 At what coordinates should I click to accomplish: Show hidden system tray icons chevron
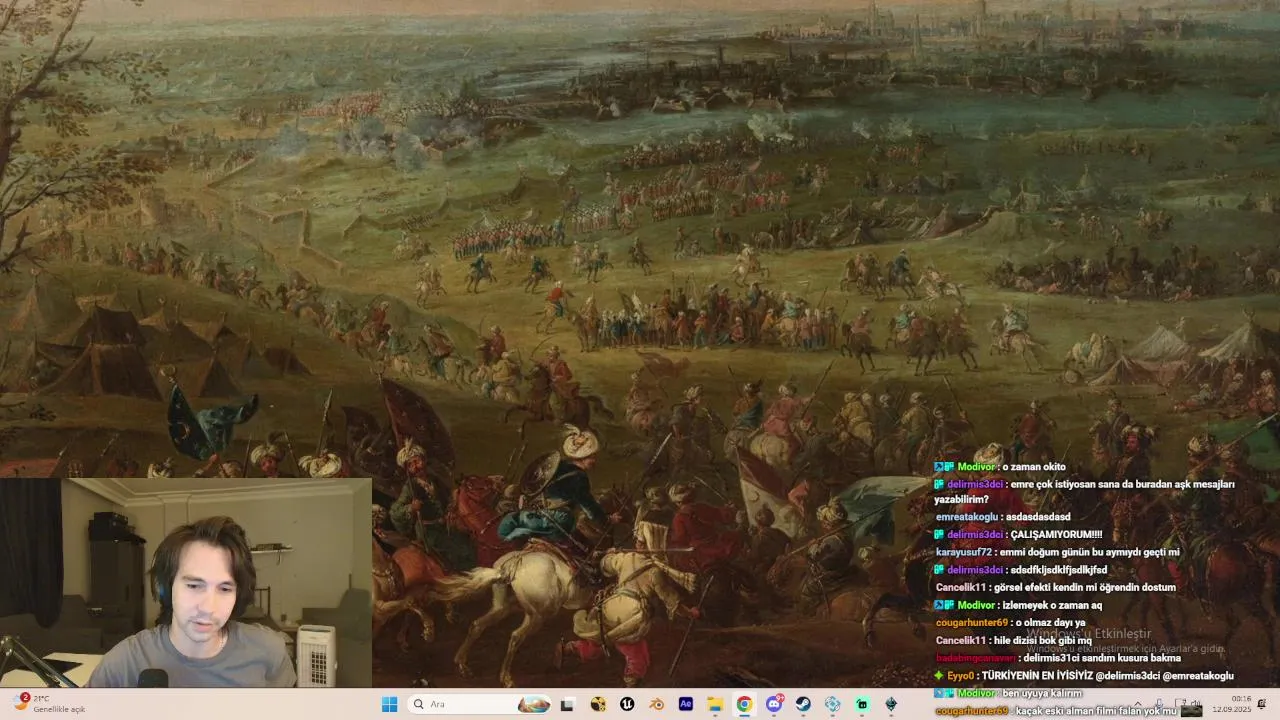click(x=1137, y=704)
